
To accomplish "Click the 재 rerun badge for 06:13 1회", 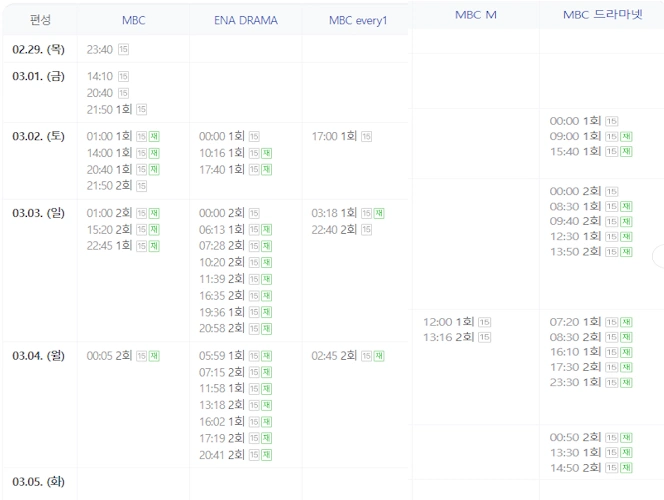I will pos(266,229).
